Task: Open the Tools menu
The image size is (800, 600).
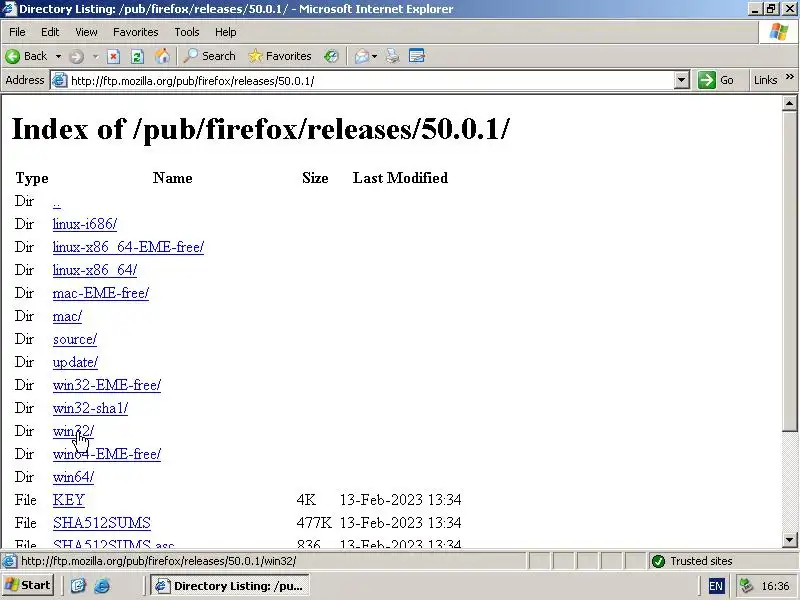Action: pyautogui.click(x=187, y=32)
